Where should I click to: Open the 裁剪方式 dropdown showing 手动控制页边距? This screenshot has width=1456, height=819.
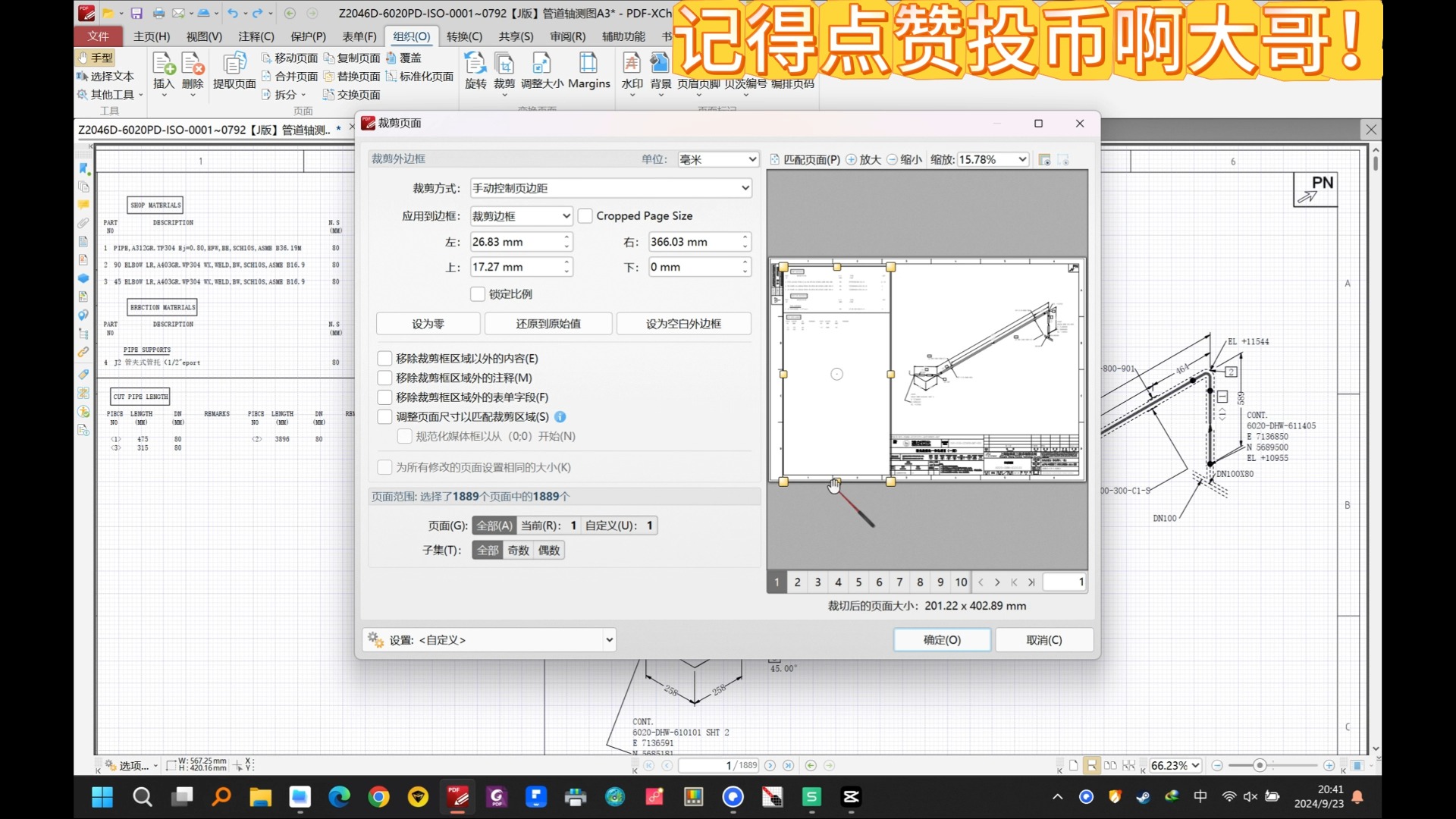(x=610, y=187)
